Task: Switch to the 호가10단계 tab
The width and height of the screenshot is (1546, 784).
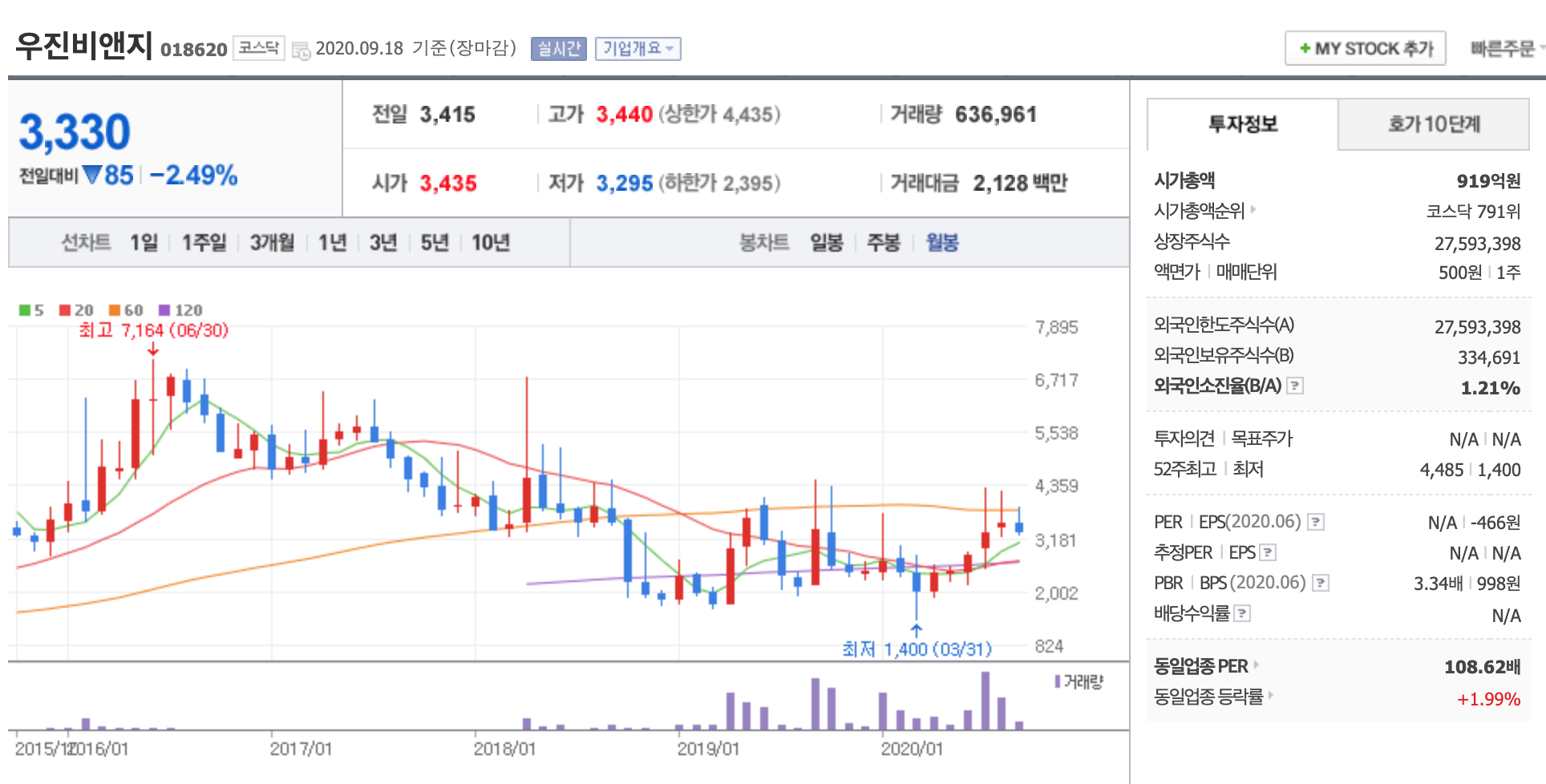Action: click(x=1434, y=124)
